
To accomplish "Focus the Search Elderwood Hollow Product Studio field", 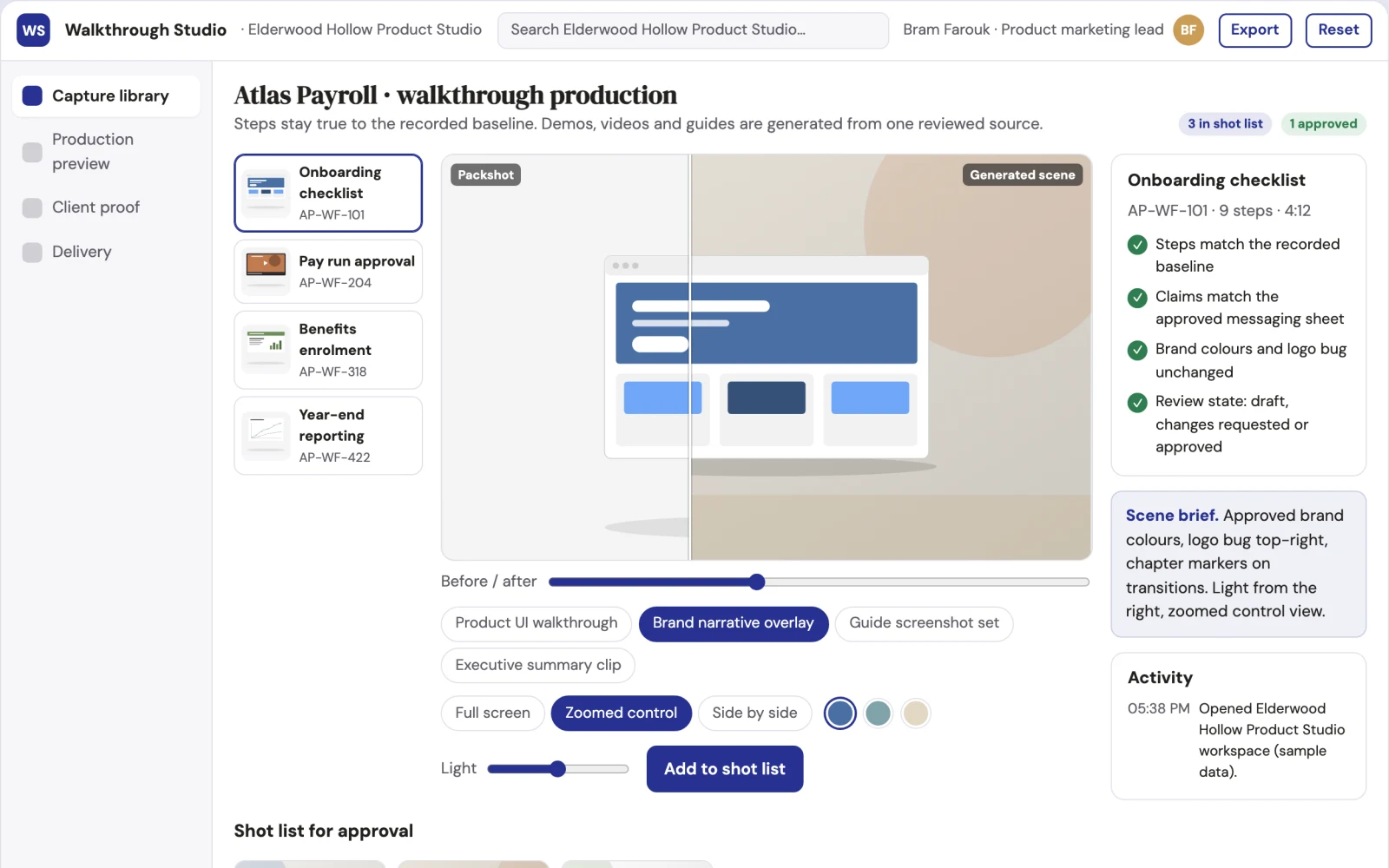I will [693, 30].
